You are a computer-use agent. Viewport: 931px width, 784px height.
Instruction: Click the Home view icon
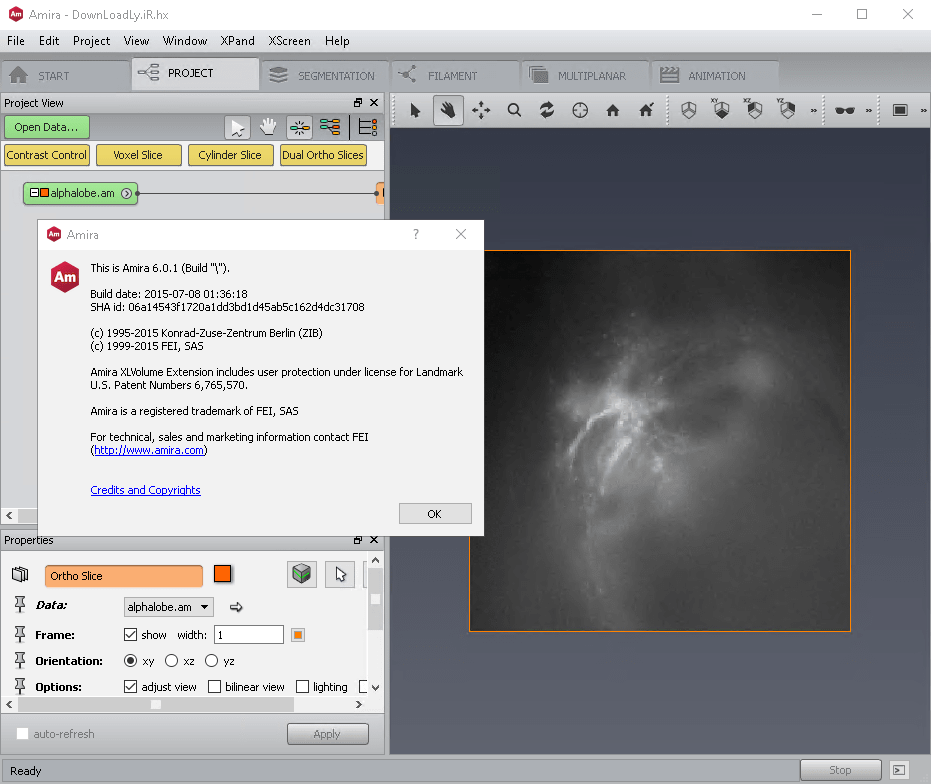(613, 110)
